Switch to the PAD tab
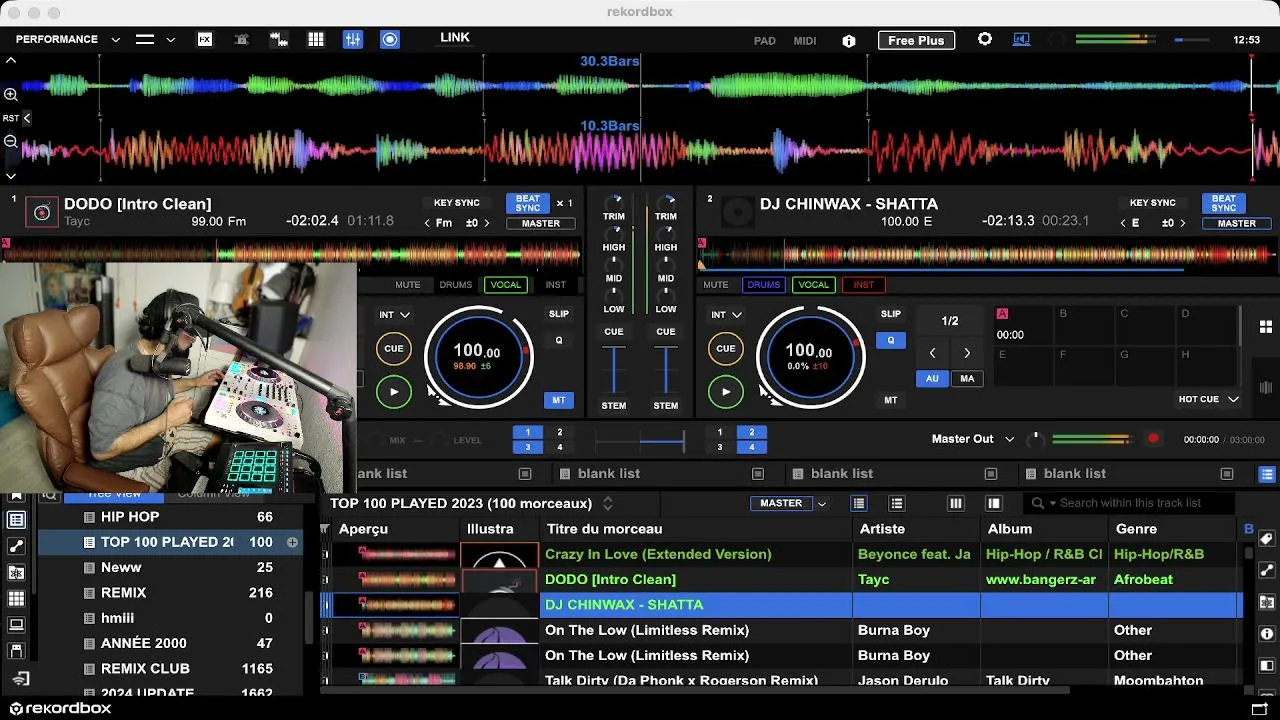 click(x=765, y=41)
